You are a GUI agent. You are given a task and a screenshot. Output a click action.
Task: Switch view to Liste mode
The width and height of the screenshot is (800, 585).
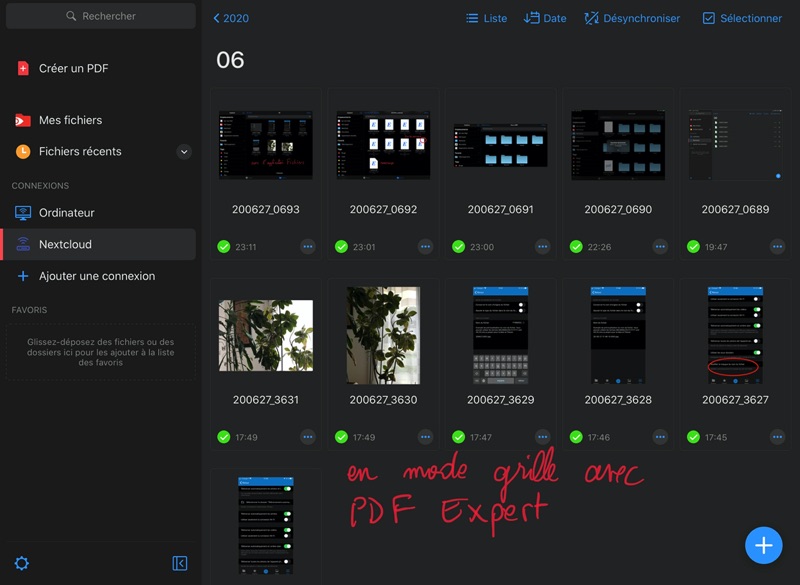click(486, 18)
